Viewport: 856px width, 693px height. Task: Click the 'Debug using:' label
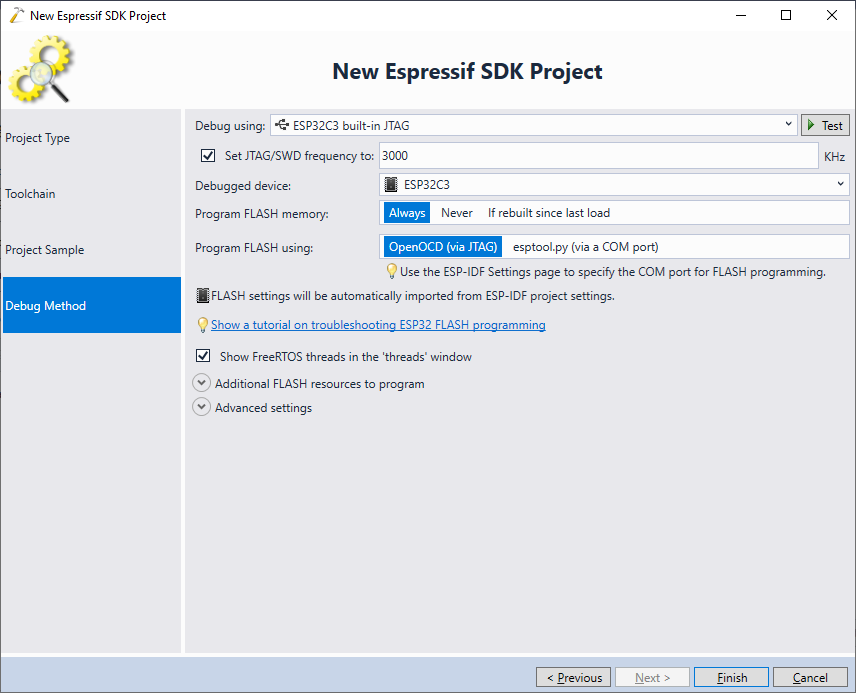[230, 126]
